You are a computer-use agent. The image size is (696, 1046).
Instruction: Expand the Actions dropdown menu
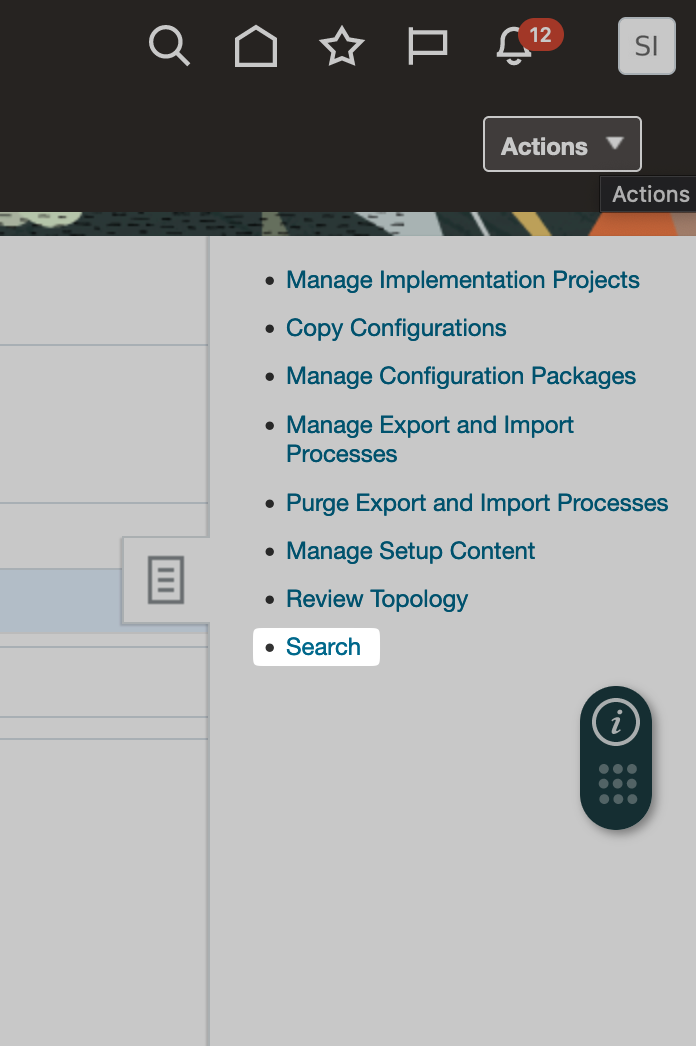click(562, 145)
